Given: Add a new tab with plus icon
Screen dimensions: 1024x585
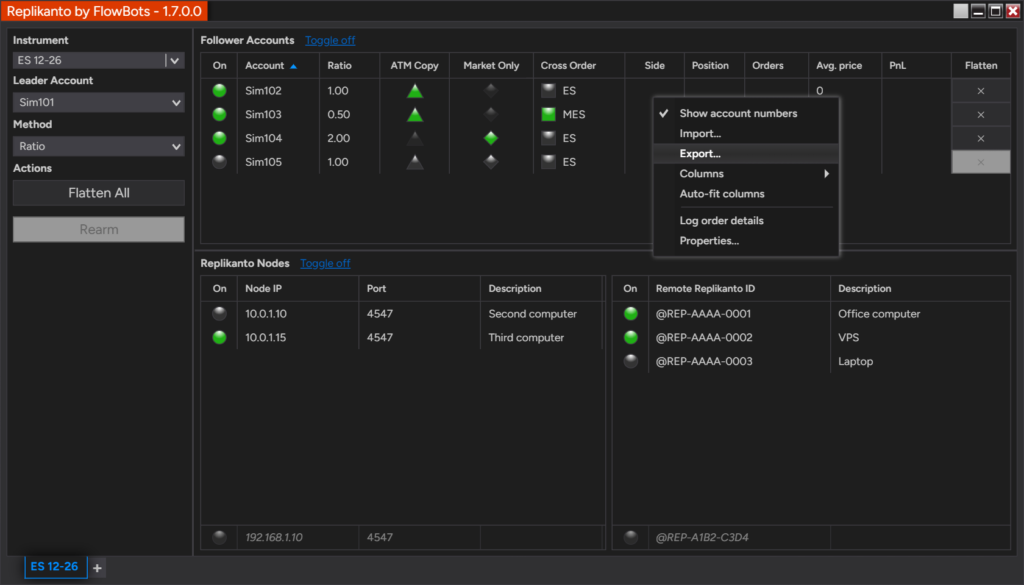Looking at the screenshot, I should coord(97,568).
